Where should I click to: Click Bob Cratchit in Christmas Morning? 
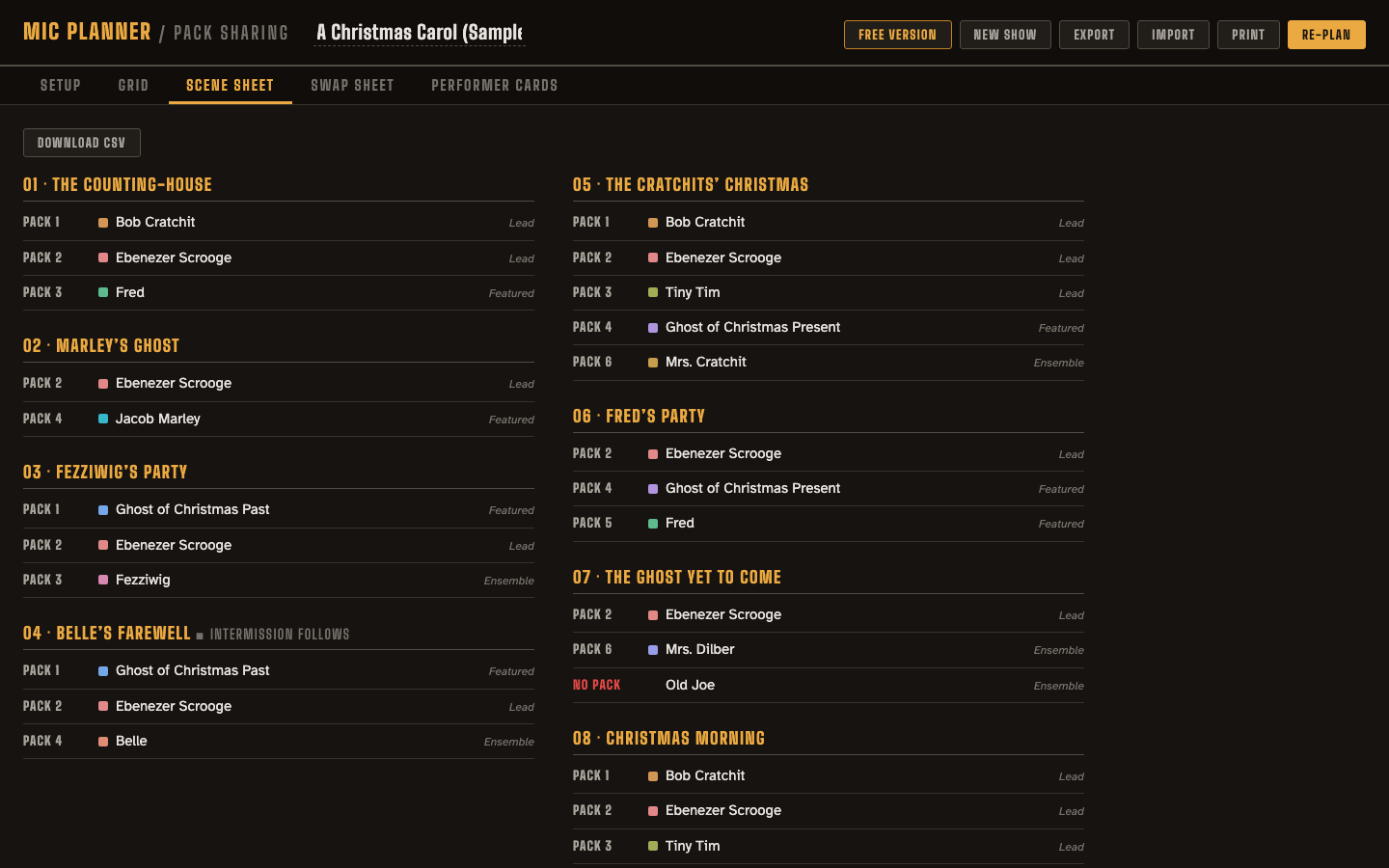705,775
